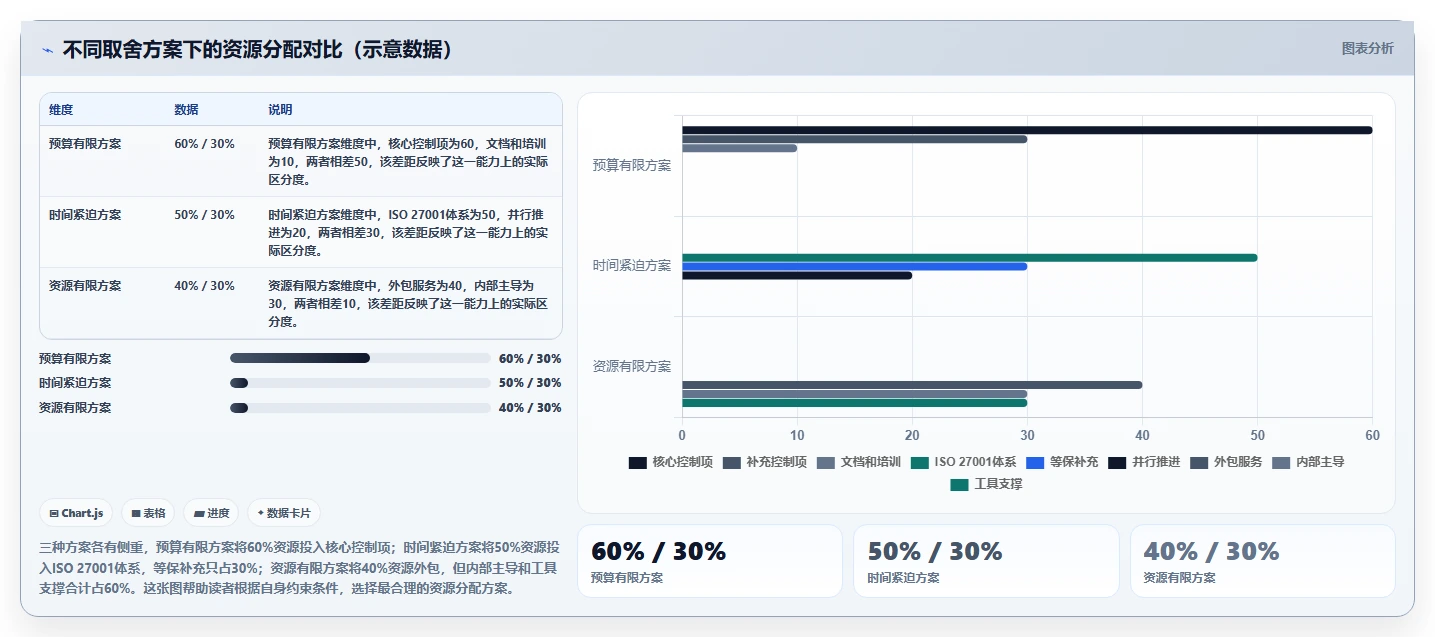This screenshot has height=637, width=1435.
Task: Select the 表格 tag chip
Action: pos(148,513)
